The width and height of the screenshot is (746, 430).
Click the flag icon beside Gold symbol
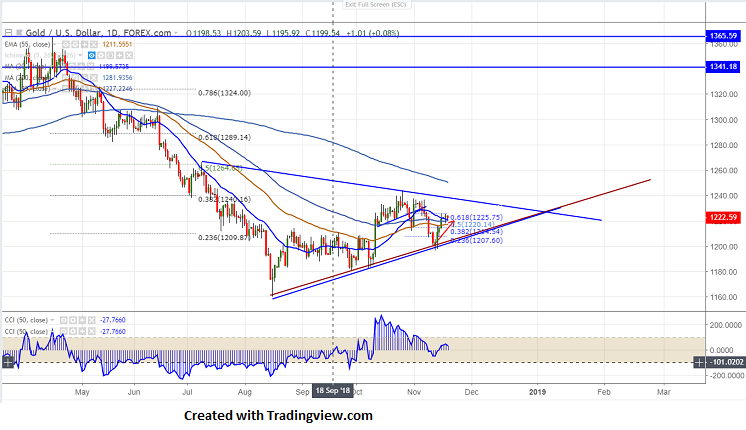[x=19, y=33]
